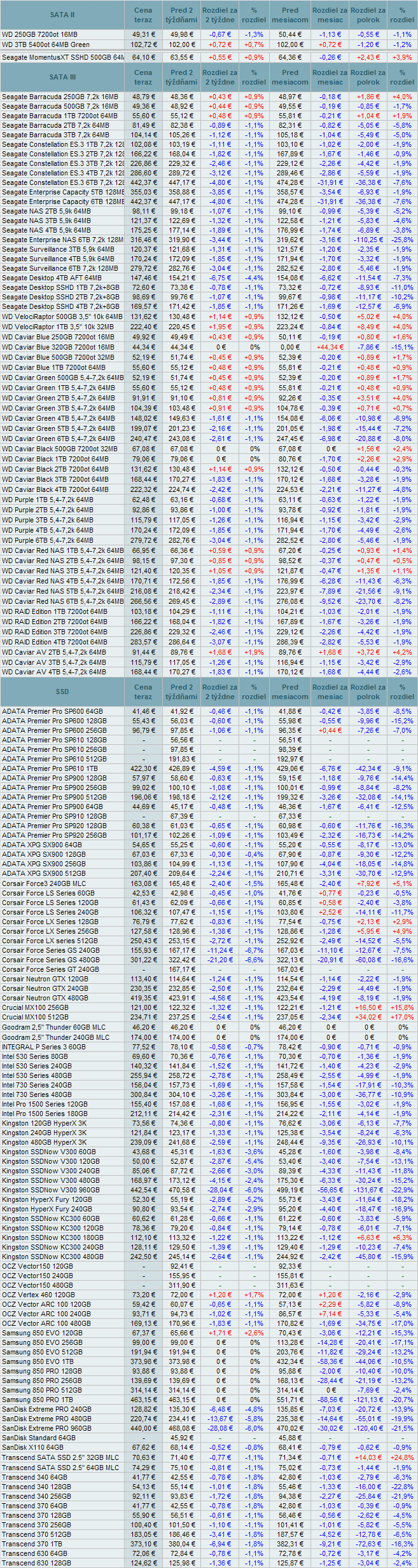Click Cena teraz header in SATA II section
418x1568 pixels.
(143, 15)
